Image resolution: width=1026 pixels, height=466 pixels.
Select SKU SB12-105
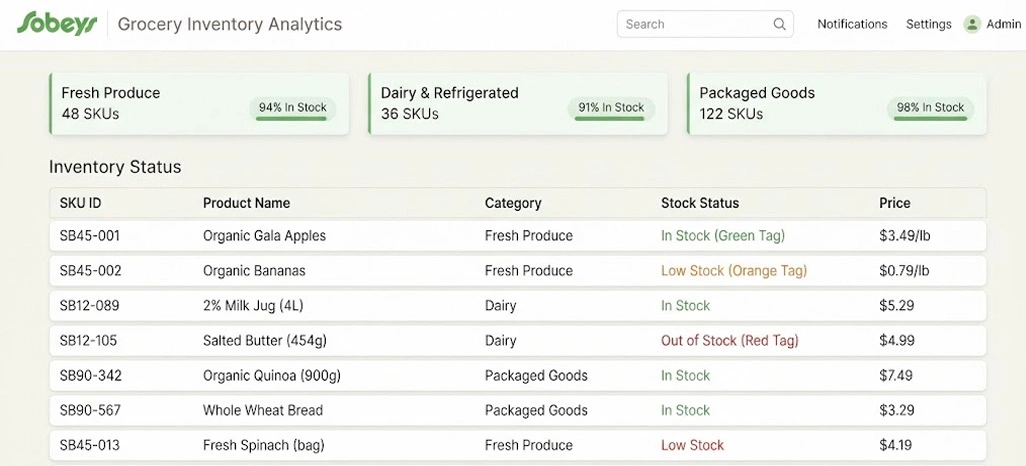tap(90, 340)
